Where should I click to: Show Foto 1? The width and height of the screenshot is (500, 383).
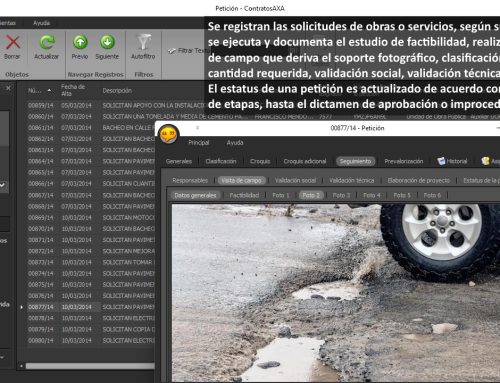[281, 195]
